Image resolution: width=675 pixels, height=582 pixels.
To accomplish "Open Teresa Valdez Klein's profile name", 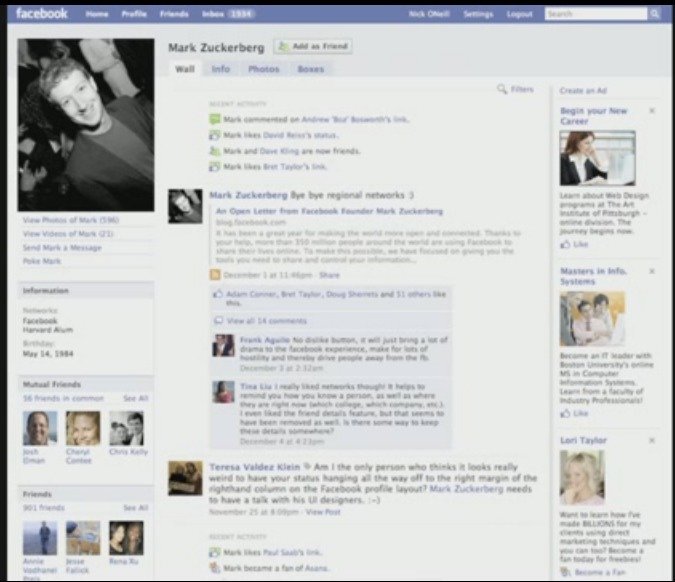I will tap(255, 467).
